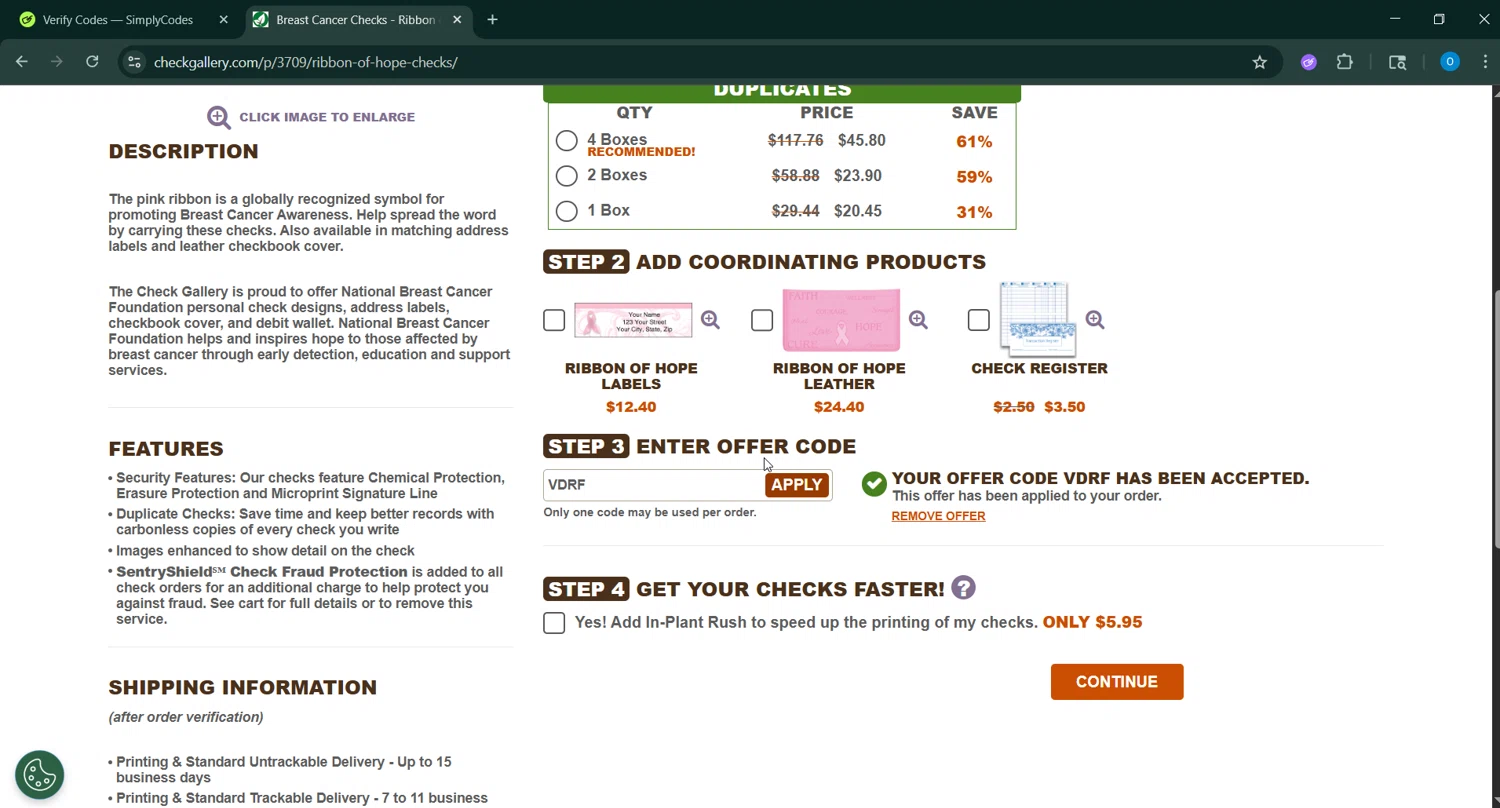This screenshot has height=808, width=1500.
Task: Click the Features heading
Action: [x=166, y=449]
